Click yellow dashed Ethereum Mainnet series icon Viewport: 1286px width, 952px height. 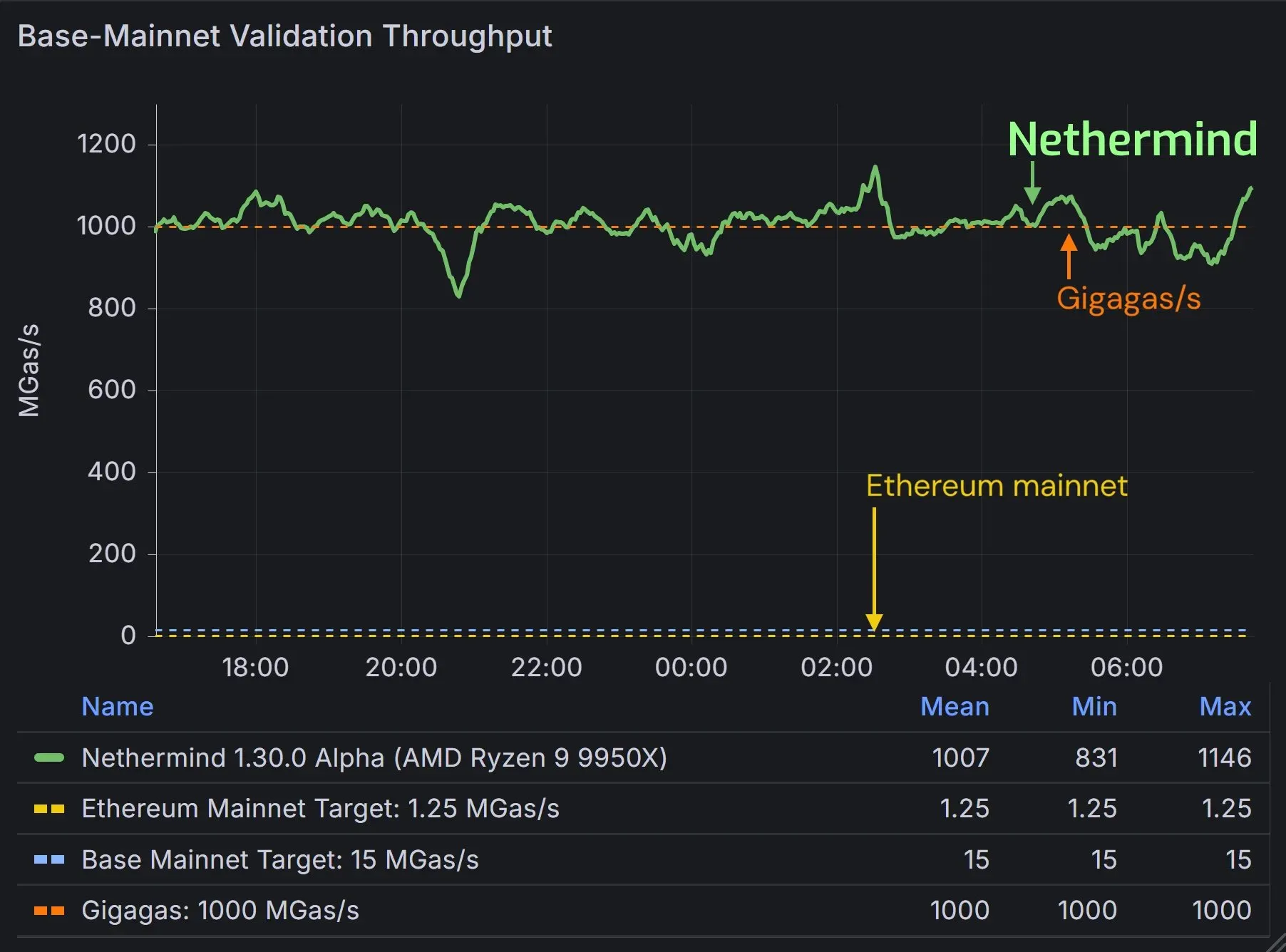click(49, 809)
